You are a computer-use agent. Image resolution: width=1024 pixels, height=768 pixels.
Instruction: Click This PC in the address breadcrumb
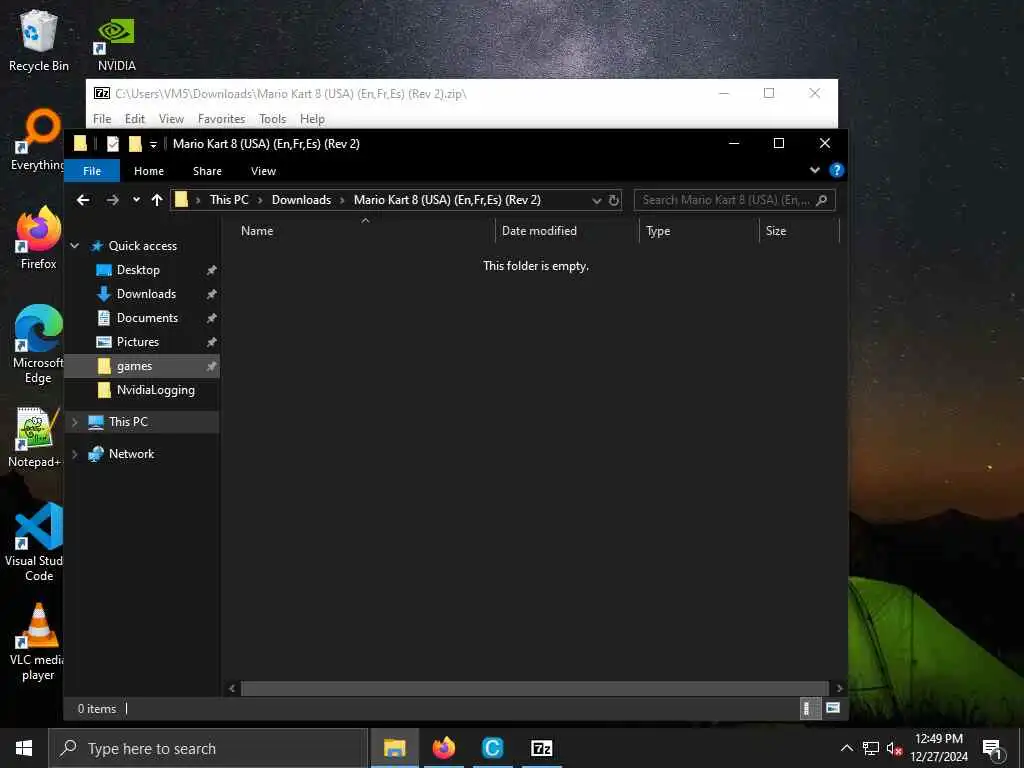click(x=229, y=200)
